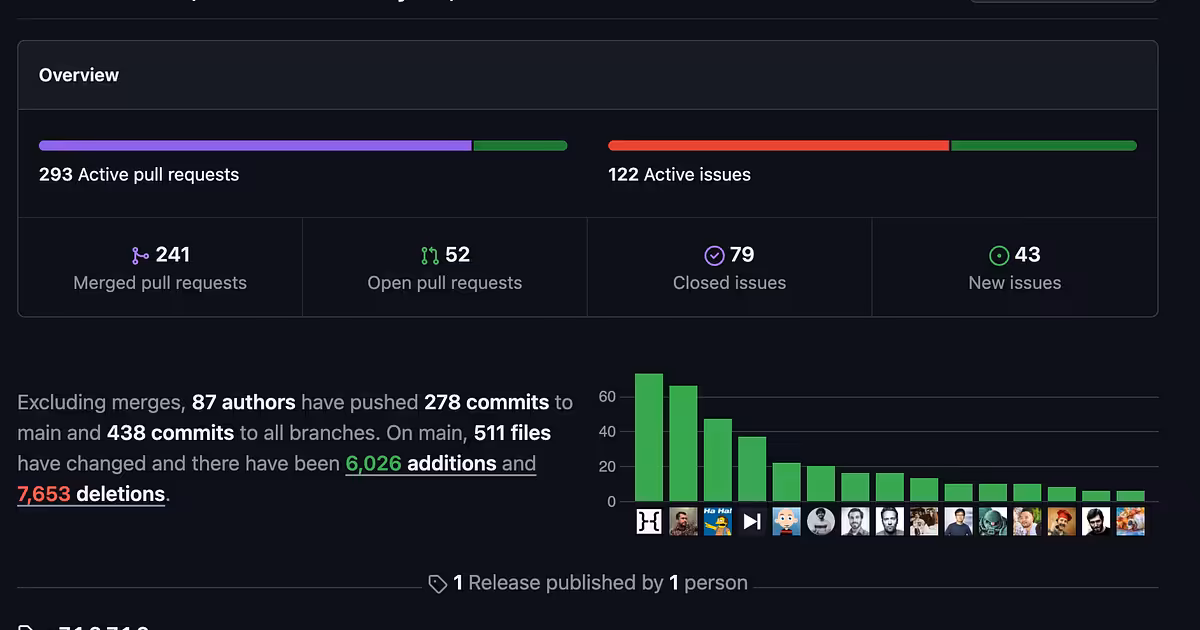This screenshot has width=1200, height=630.
Task: Click the purple merged pull requests icon
Action: coord(140,256)
